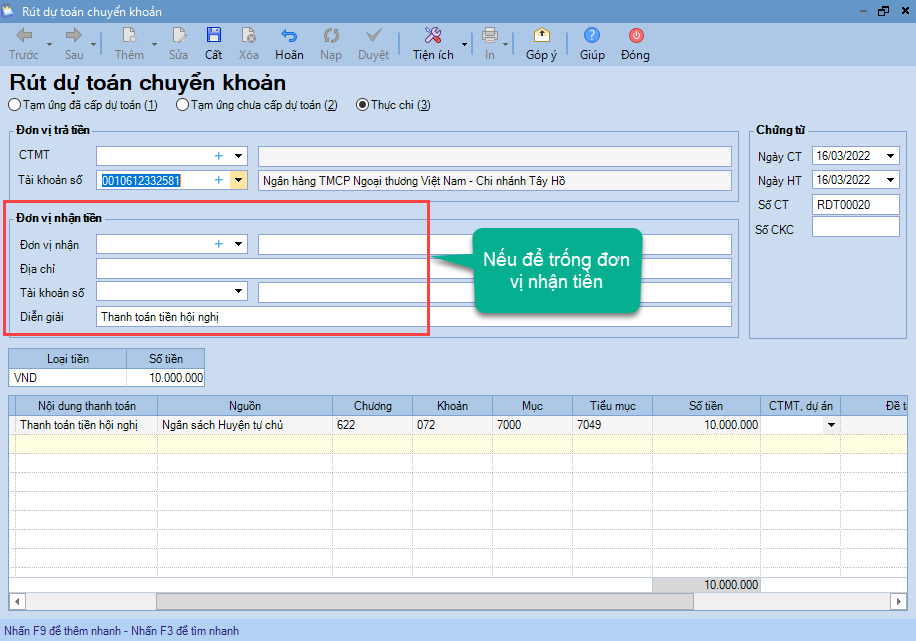Expand Tài khoản số dropdown under Đơn vị nhận tiền
Viewport: 916px width, 641px height.
coord(239,292)
